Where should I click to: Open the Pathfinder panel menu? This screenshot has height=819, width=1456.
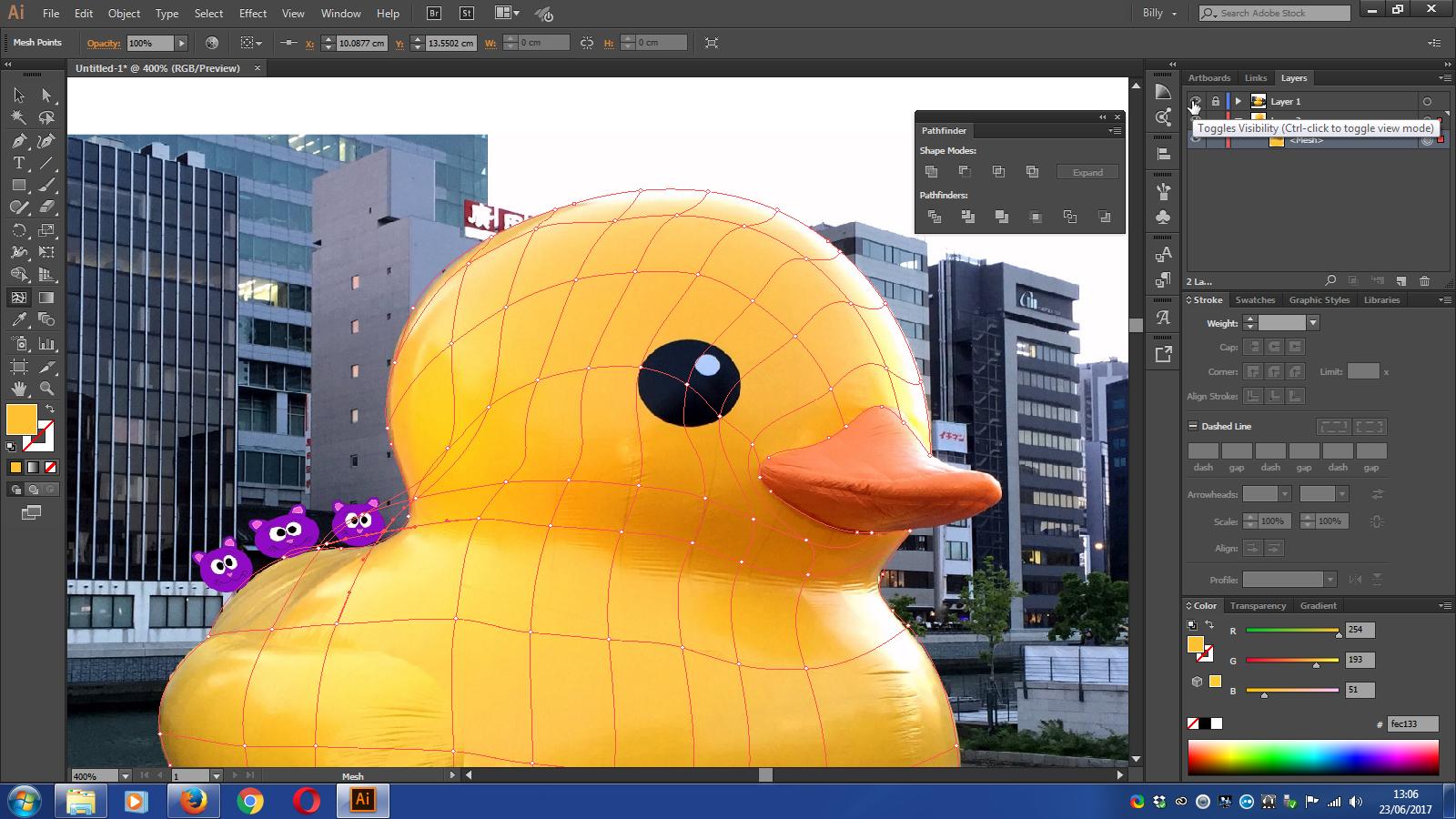(1114, 131)
